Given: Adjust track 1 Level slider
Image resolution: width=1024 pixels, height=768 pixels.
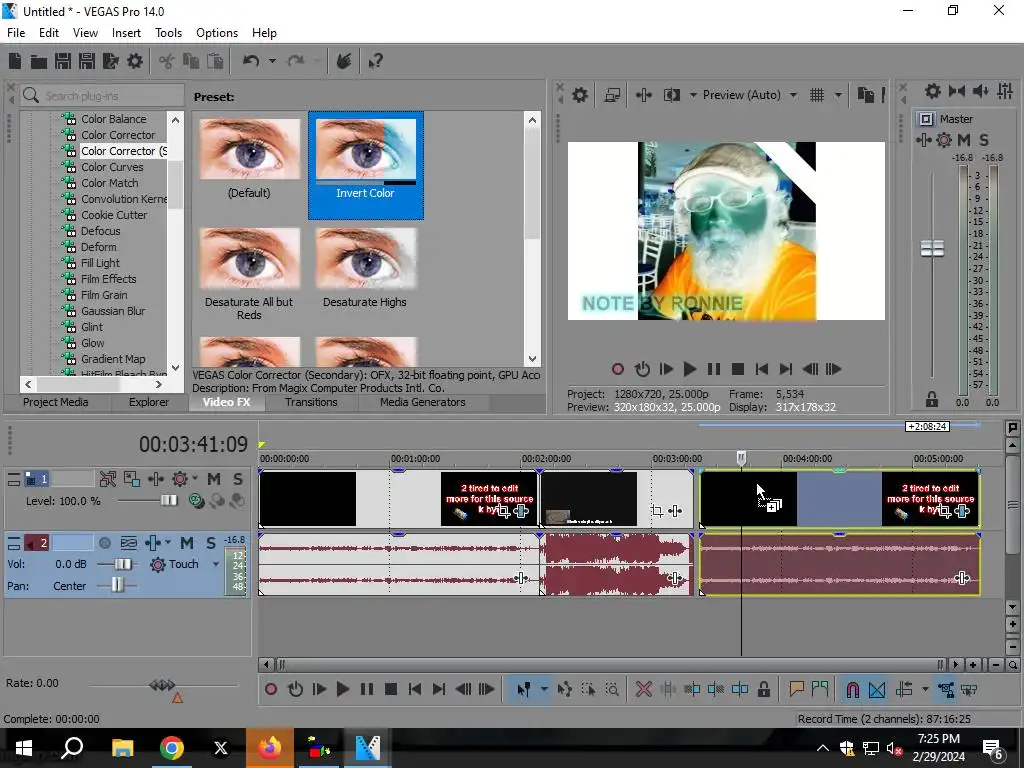Looking at the screenshot, I should click(x=168, y=501).
